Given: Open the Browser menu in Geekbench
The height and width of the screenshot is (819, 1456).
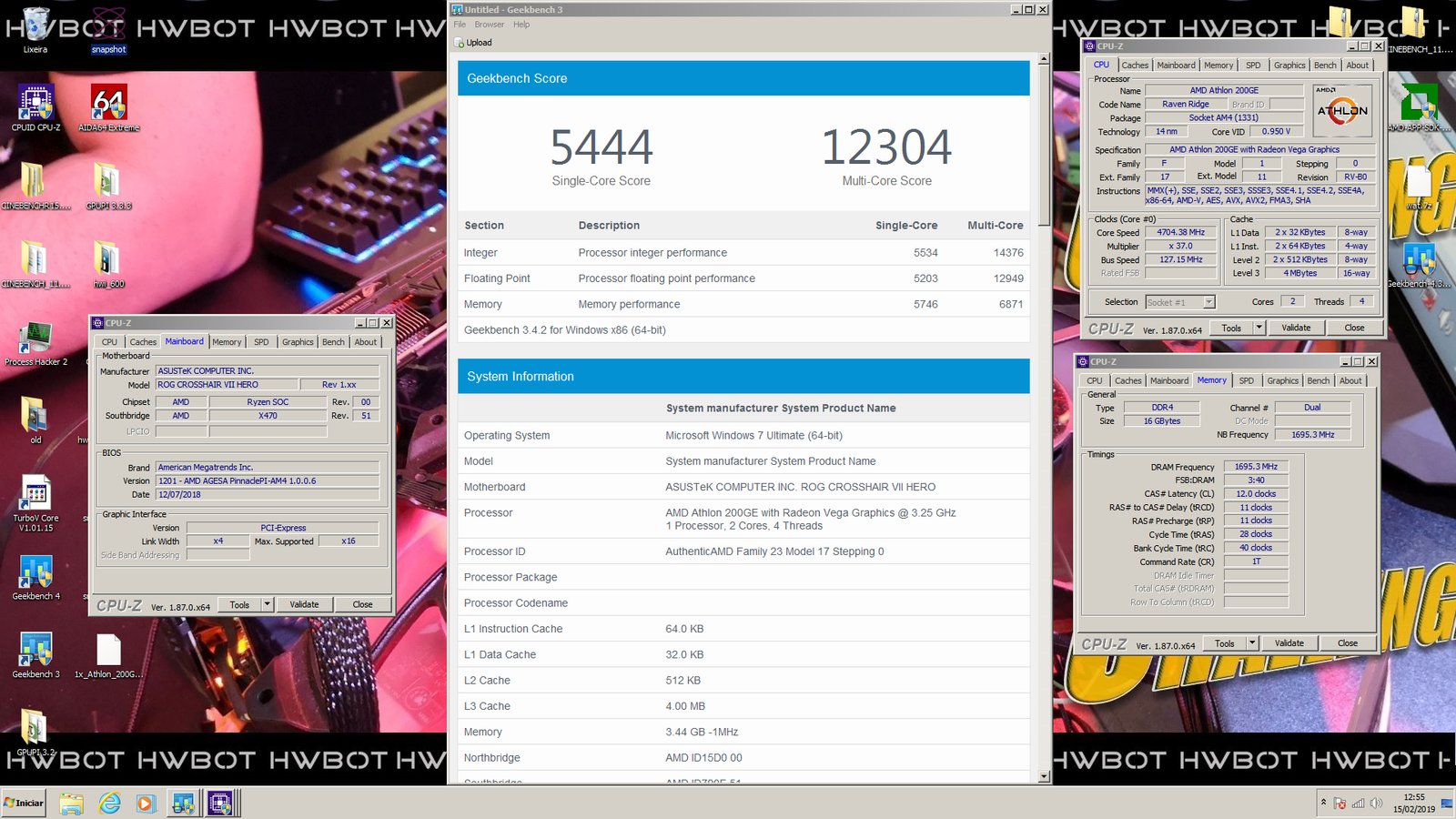Looking at the screenshot, I should coord(489,25).
